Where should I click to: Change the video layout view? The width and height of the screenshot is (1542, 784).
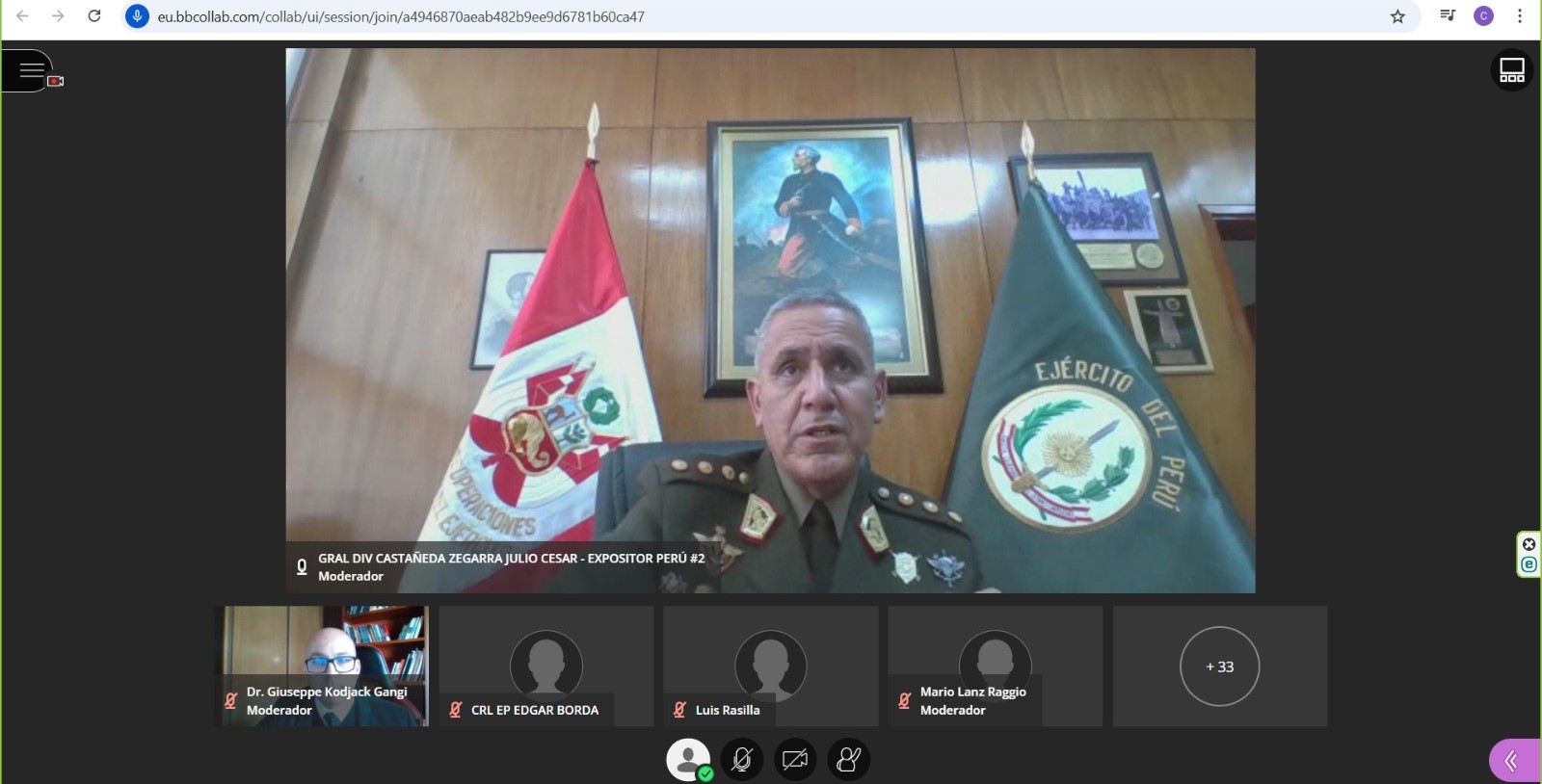pyautogui.click(x=1511, y=70)
